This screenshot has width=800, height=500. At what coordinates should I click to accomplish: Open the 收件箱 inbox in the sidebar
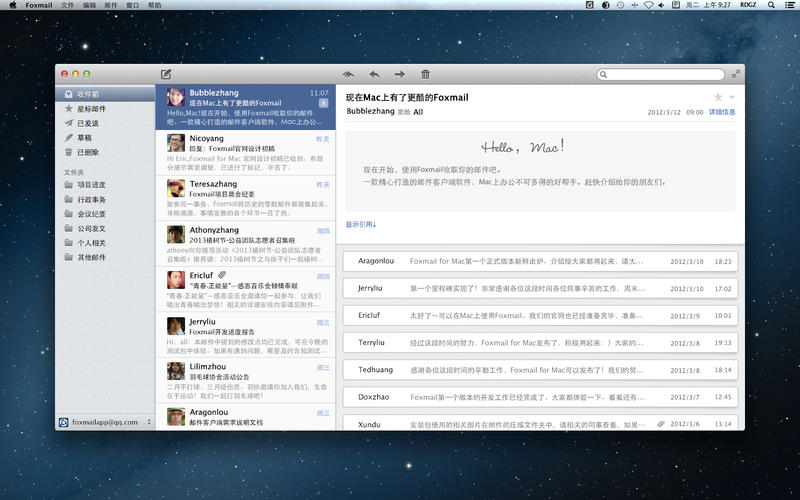105,94
